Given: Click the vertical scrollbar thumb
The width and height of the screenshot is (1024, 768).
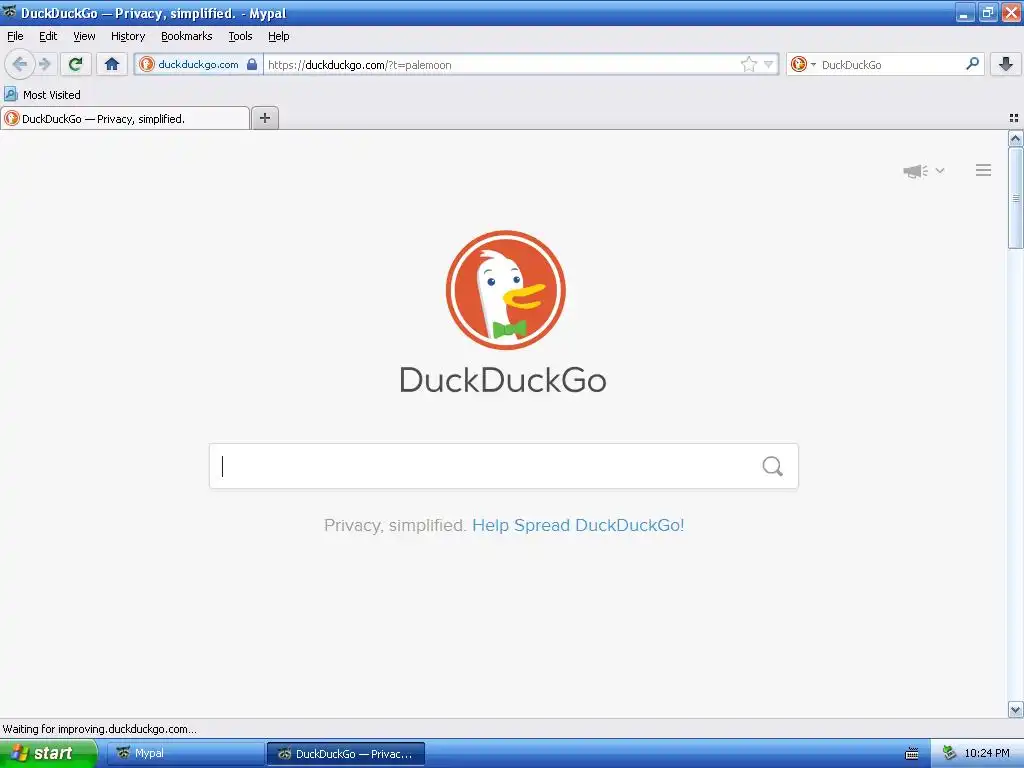Looking at the screenshot, I should tap(1016, 198).
